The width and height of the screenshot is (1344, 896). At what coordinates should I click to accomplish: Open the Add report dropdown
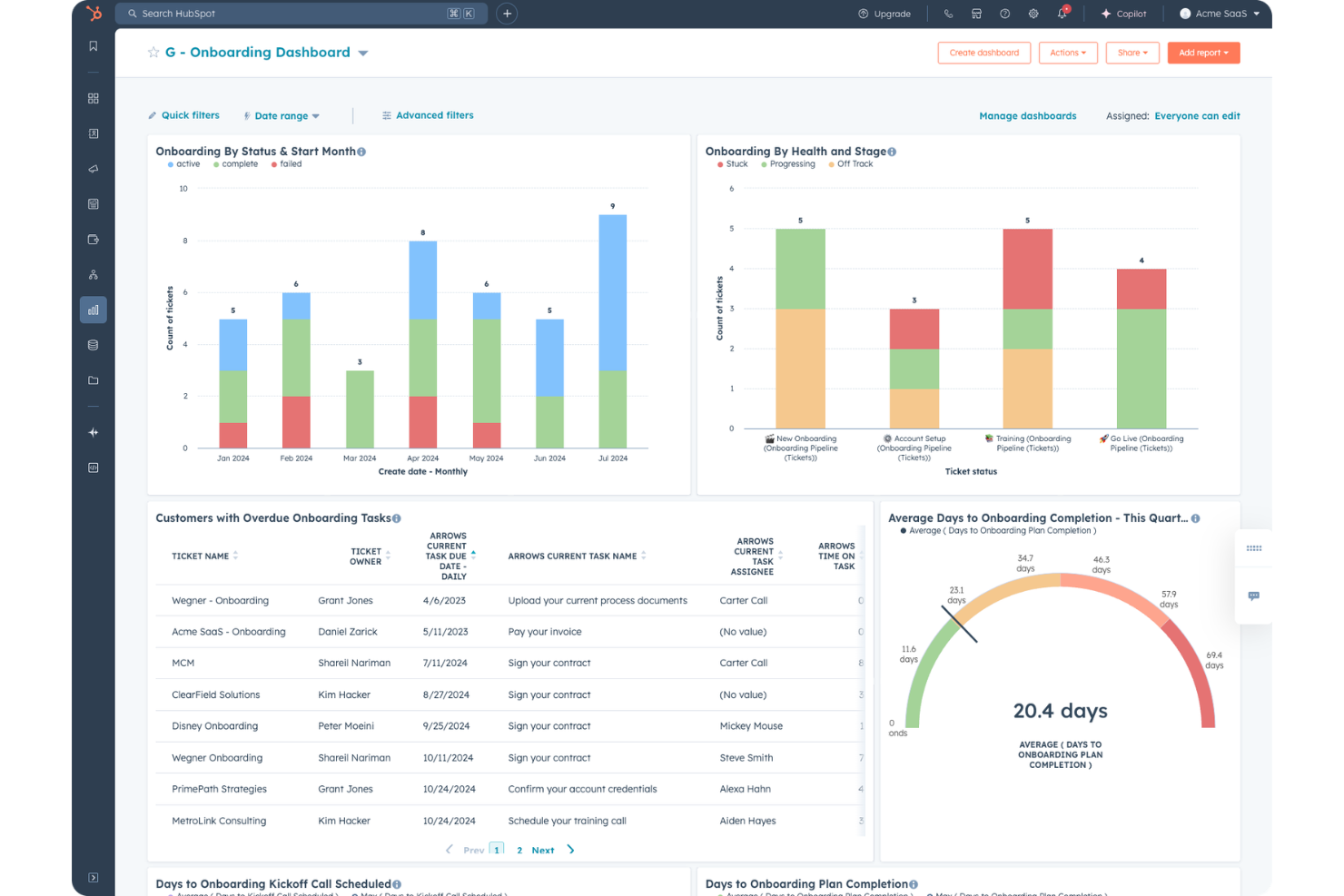pyautogui.click(x=1203, y=53)
